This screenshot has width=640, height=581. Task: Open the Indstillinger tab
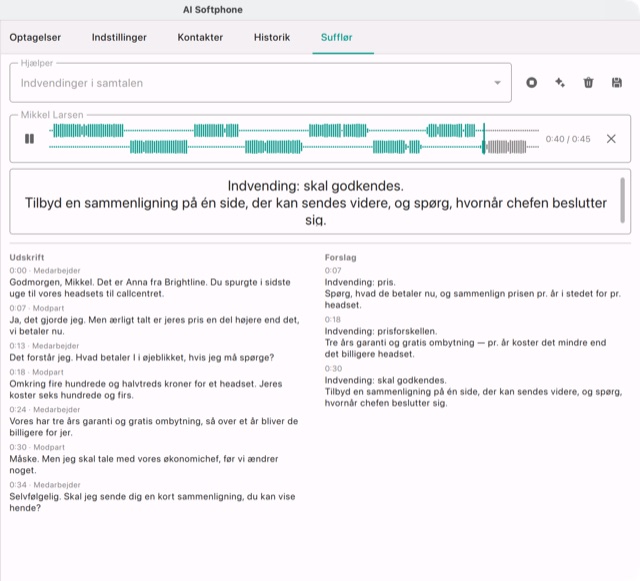[119, 38]
